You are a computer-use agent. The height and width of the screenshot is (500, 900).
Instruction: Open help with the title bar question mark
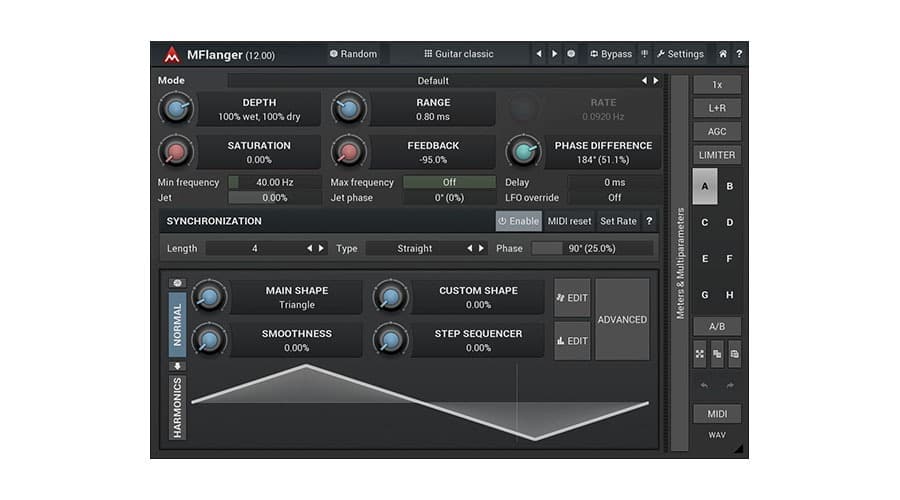(x=739, y=54)
